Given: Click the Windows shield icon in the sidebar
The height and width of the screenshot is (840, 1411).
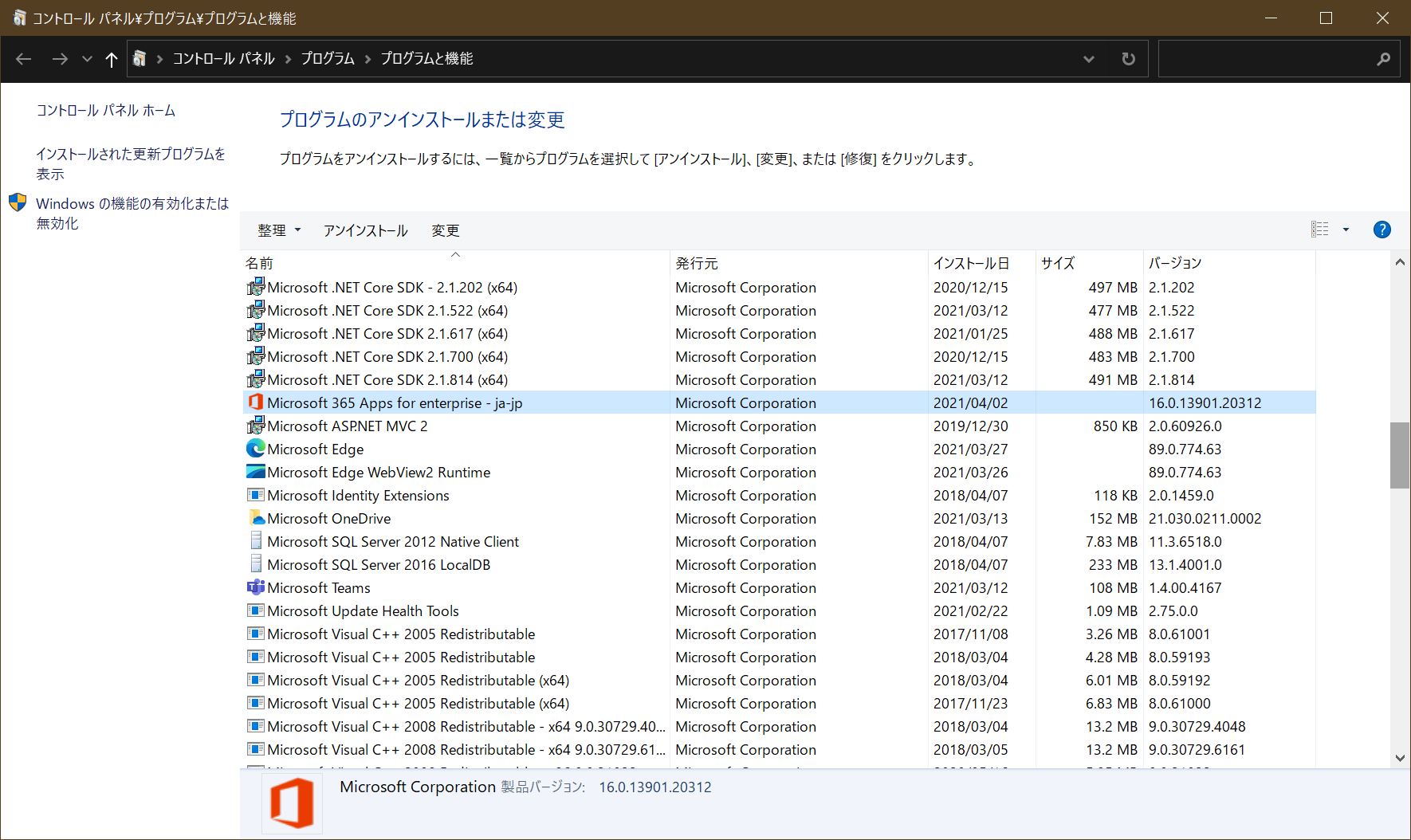Looking at the screenshot, I should [17, 202].
